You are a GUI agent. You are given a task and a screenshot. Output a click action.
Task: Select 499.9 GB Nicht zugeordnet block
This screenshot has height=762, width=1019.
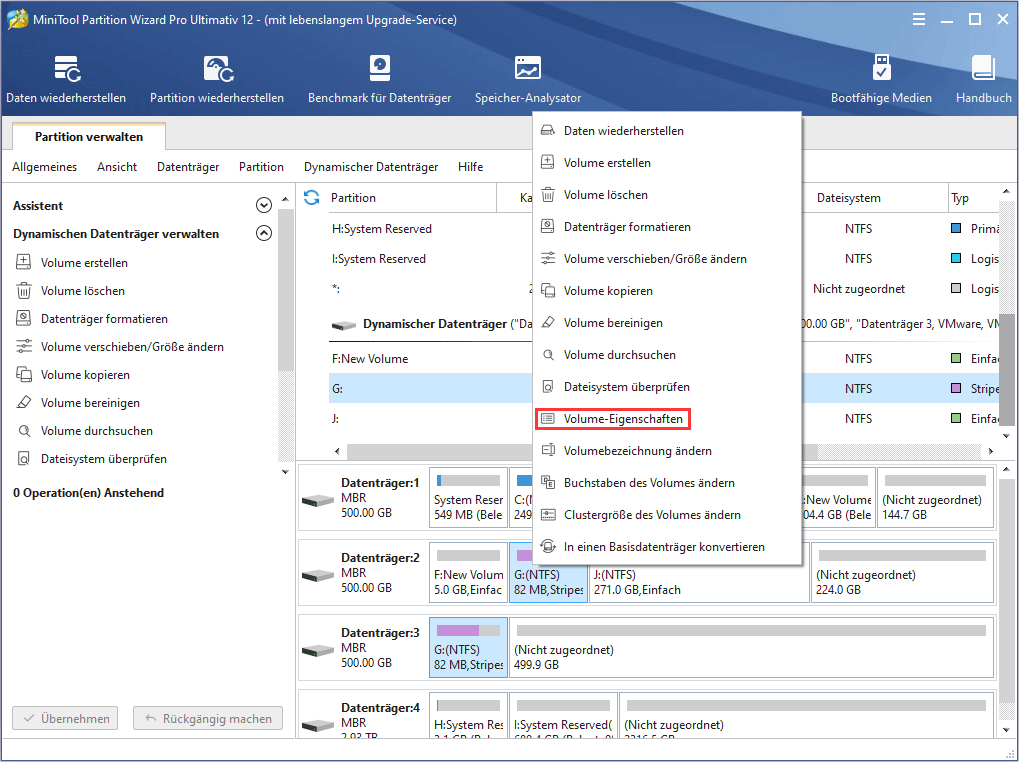coord(752,647)
